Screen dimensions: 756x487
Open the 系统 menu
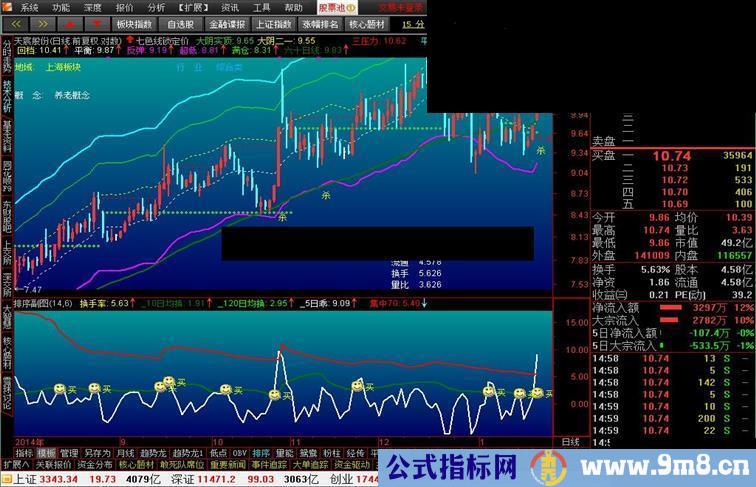click(29, 6)
